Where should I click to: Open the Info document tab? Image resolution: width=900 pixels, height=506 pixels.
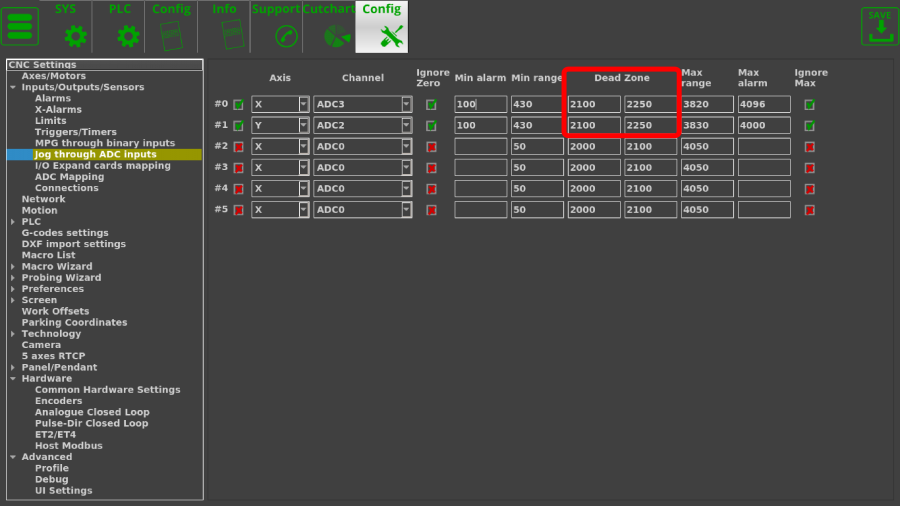coord(231,27)
